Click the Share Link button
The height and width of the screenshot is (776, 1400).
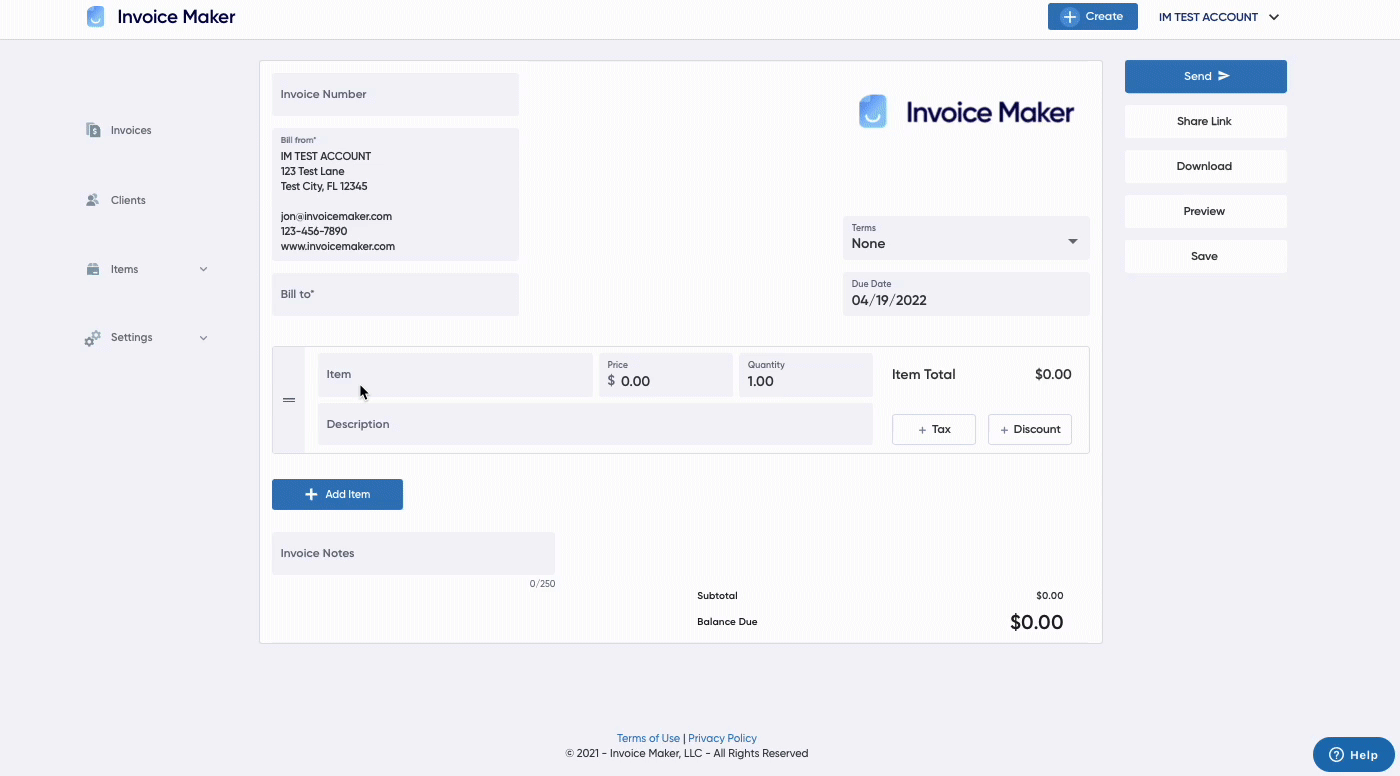1206,121
